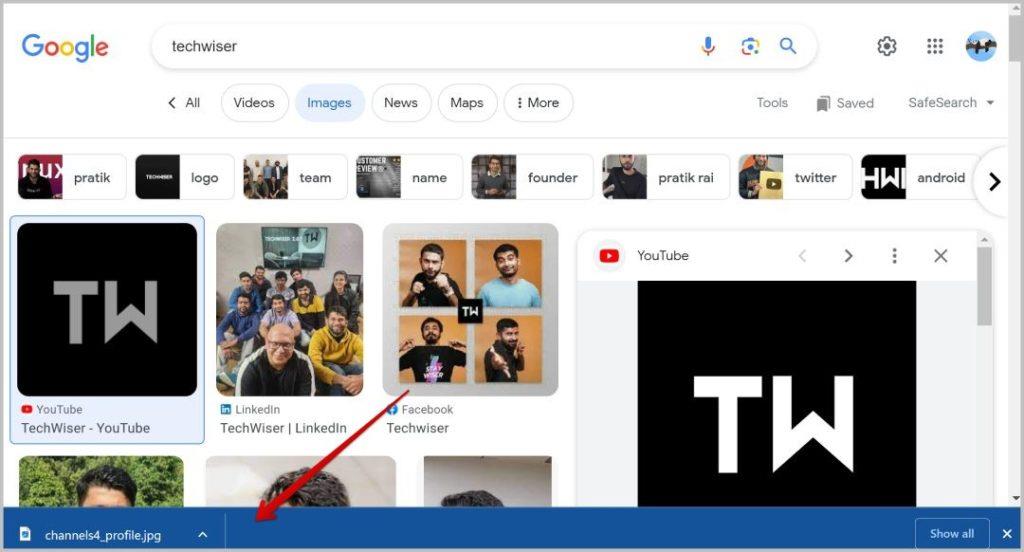The height and width of the screenshot is (552, 1024).
Task: Switch to Maps tab
Action: point(467,103)
